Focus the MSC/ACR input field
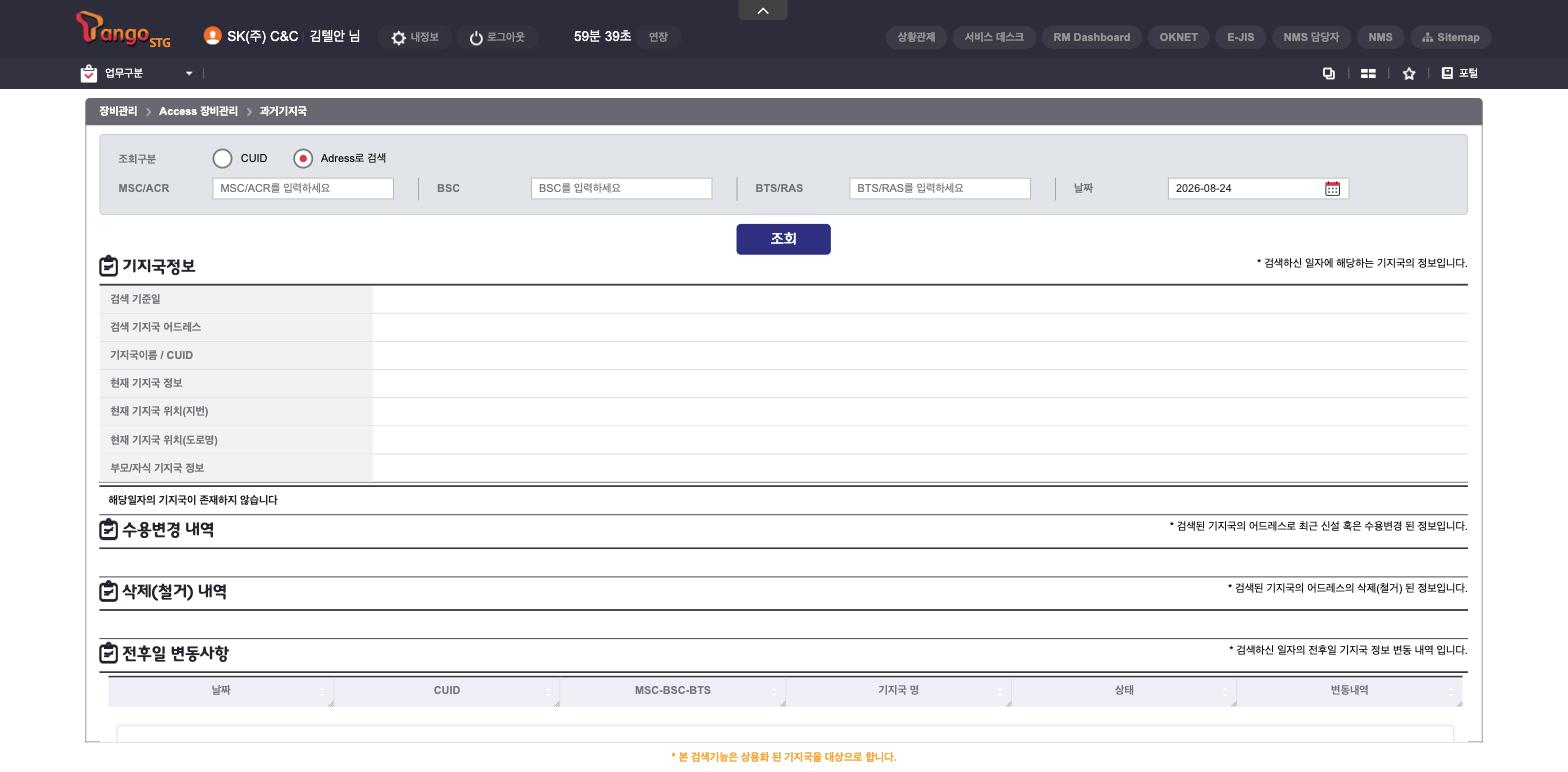This screenshot has width=1568, height=772. [303, 188]
